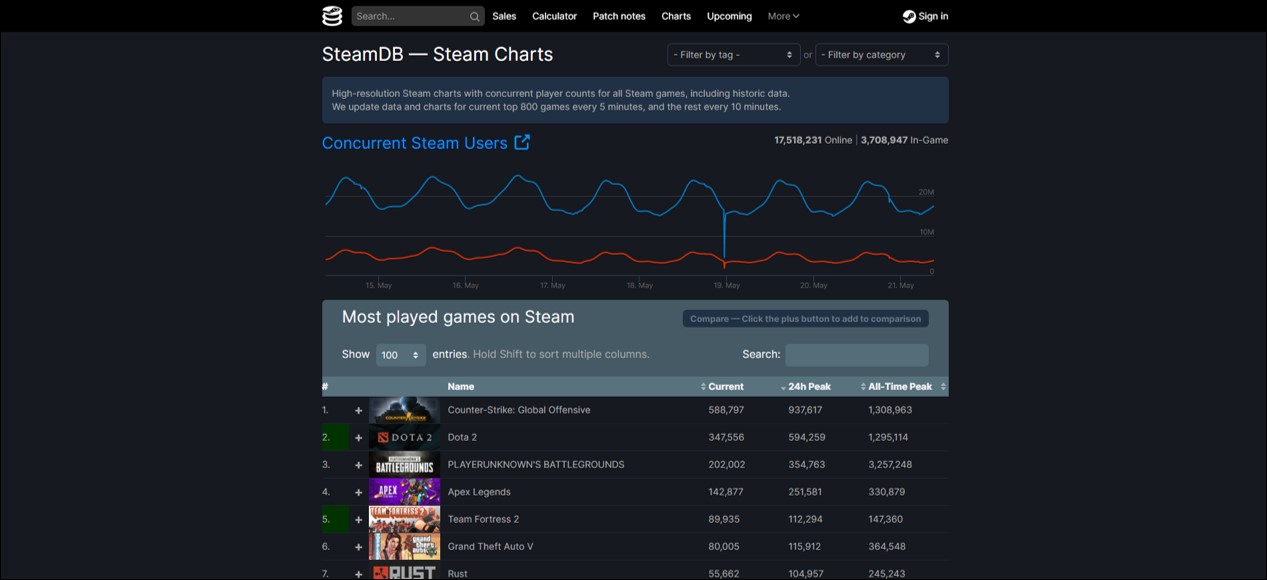Open the Rust game thumbnail

click(404, 572)
